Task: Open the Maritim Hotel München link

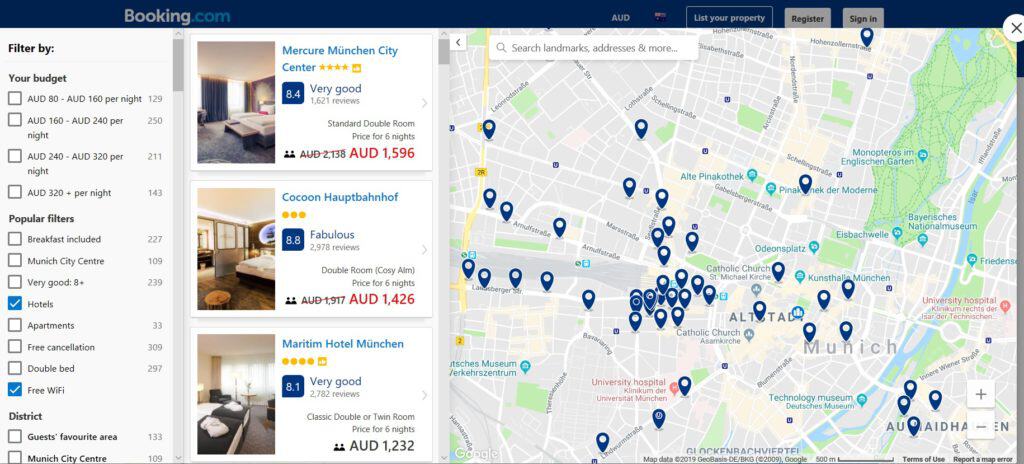Action: click(x=343, y=343)
